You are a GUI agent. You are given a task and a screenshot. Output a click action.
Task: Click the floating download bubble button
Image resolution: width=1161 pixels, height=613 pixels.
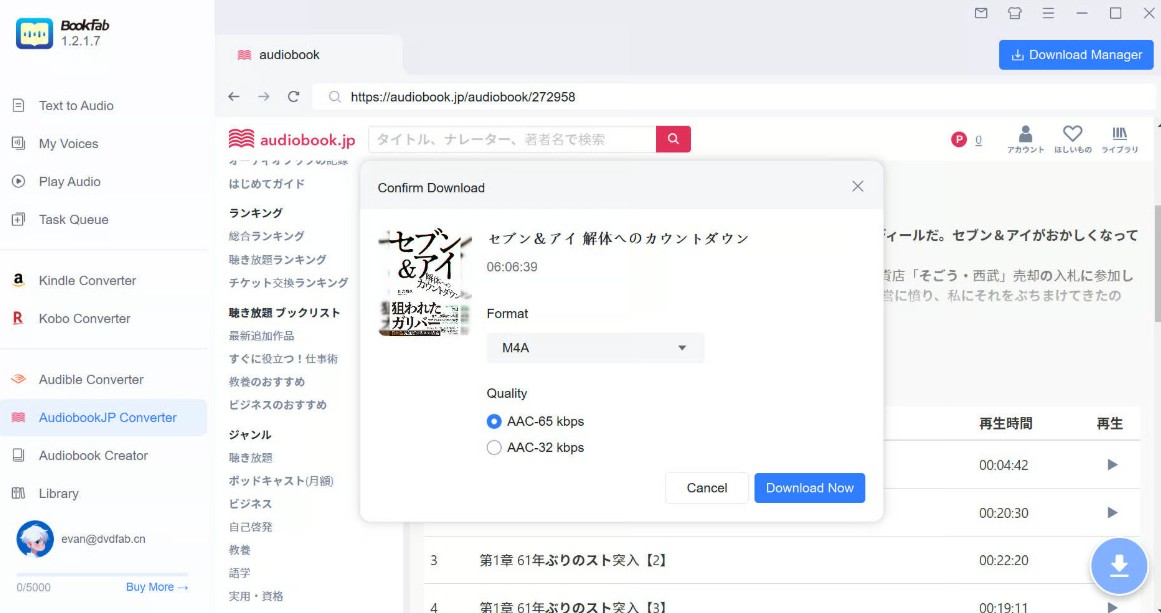coord(1118,566)
